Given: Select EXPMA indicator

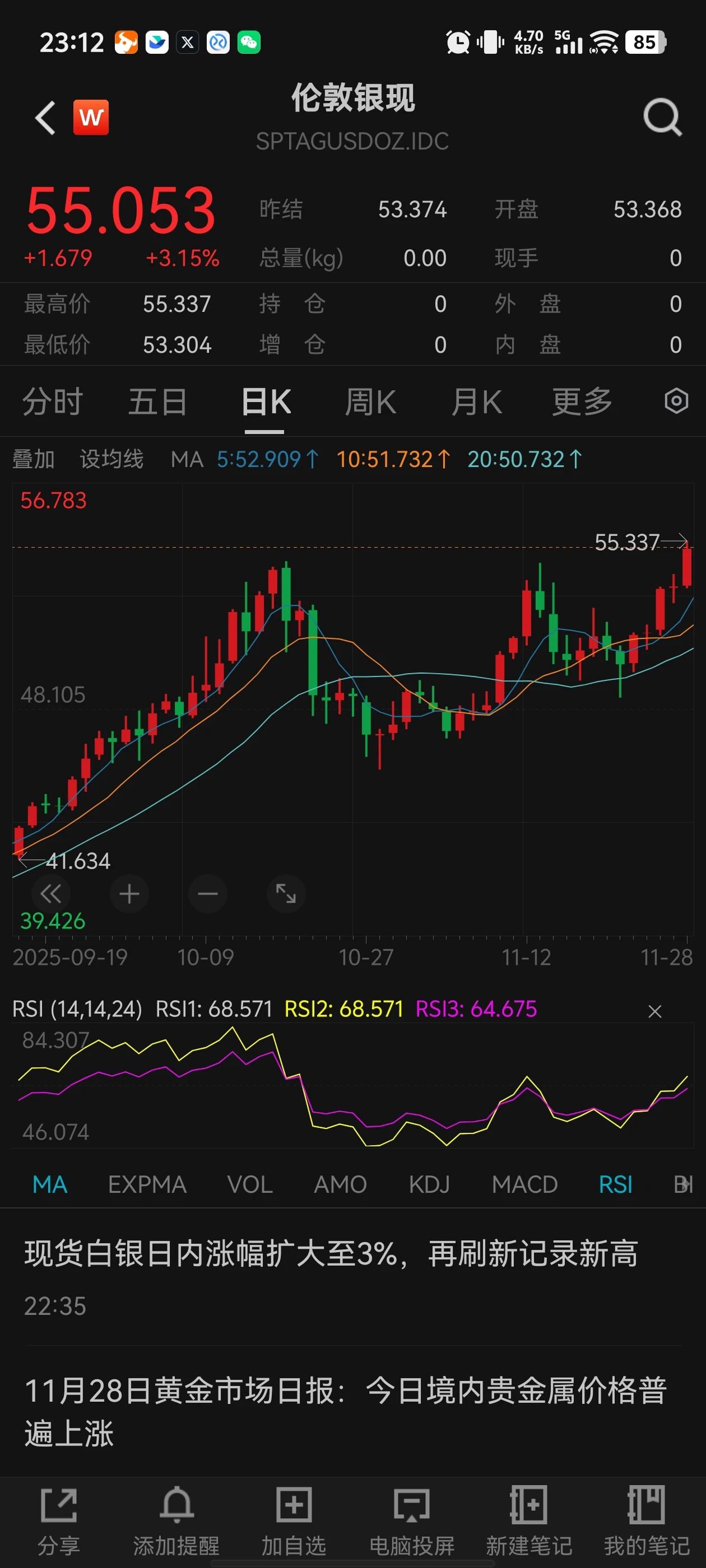Looking at the screenshot, I should point(147,1184).
